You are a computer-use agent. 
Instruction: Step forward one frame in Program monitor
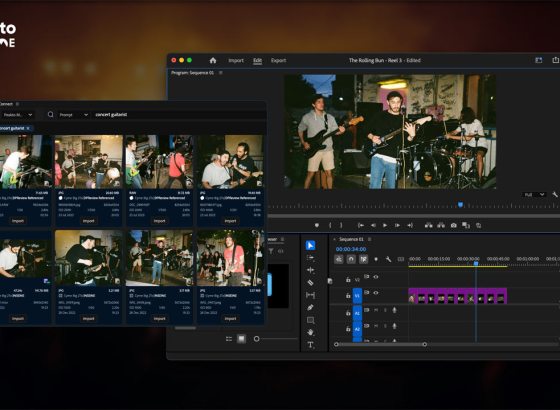click(397, 225)
